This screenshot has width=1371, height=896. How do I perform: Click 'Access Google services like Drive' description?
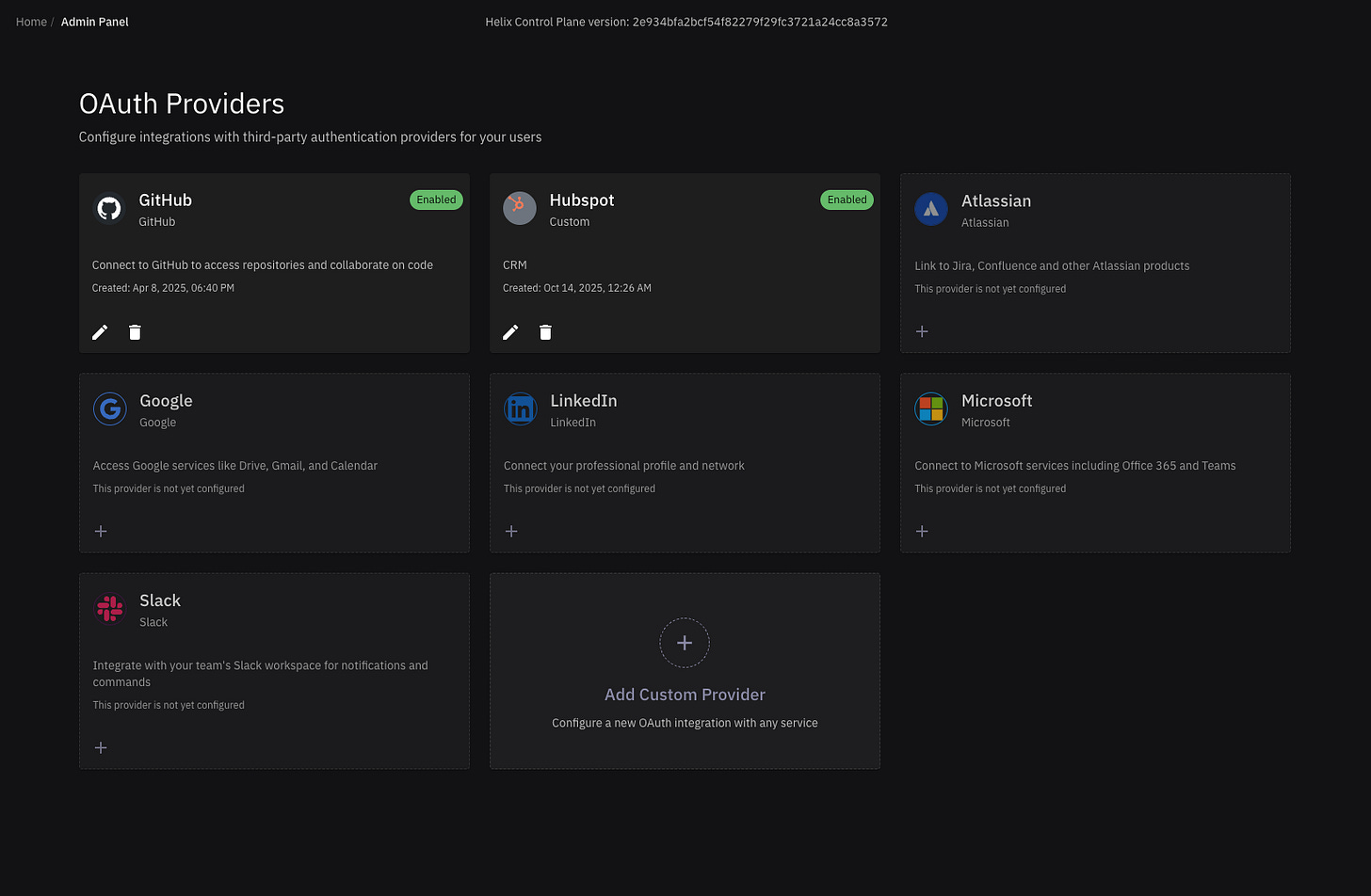tap(235, 466)
